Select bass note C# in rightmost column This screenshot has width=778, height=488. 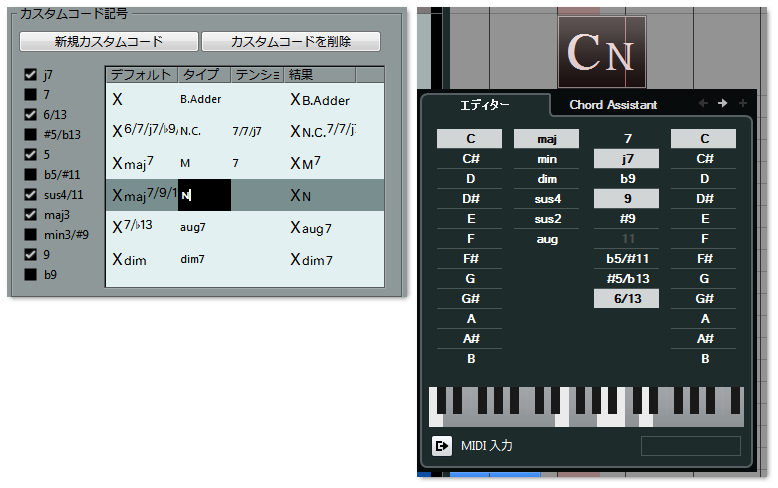[704, 159]
